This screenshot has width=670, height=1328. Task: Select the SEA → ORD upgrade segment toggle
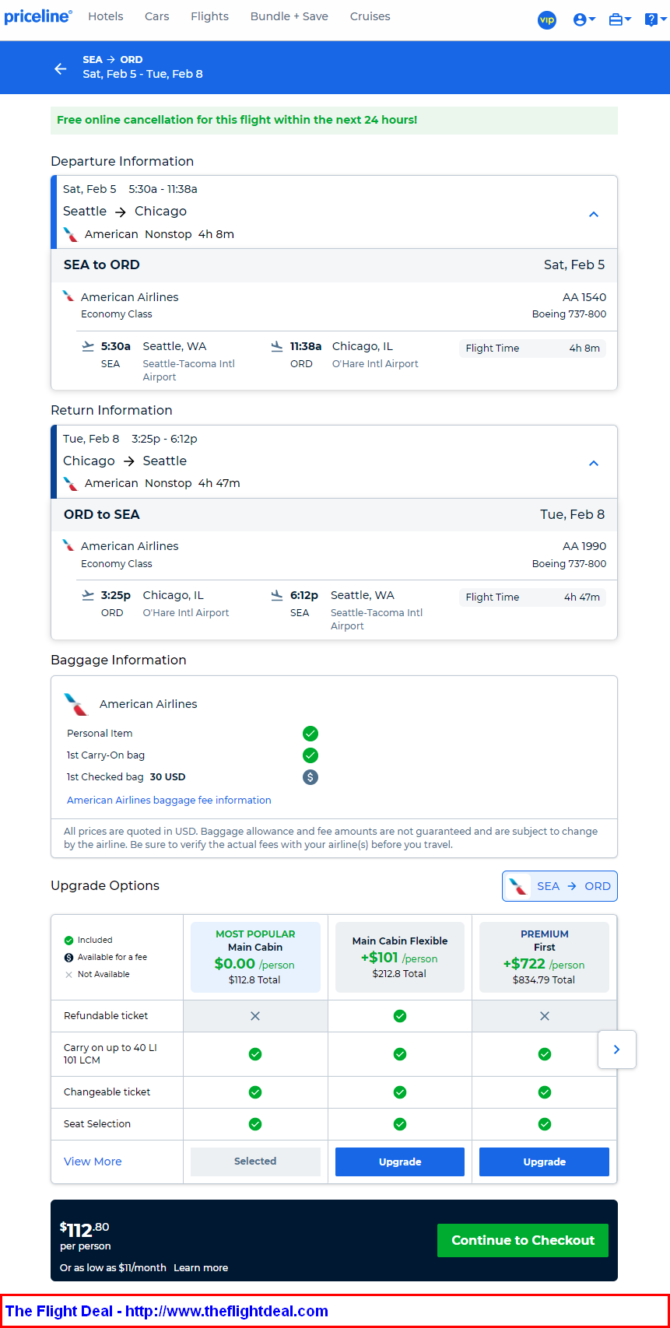click(x=560, y=886)
